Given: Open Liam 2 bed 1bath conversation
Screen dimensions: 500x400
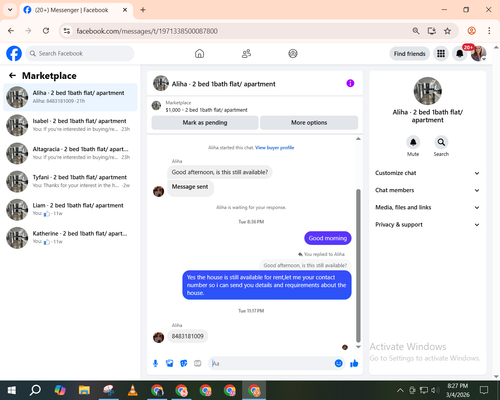Looking at the screenshot, I should 70,209.
